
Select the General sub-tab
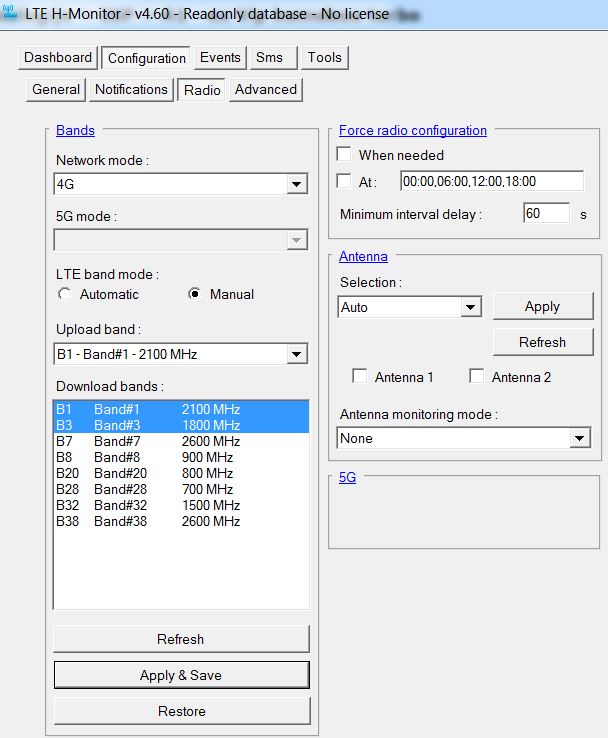pos(56,89)
